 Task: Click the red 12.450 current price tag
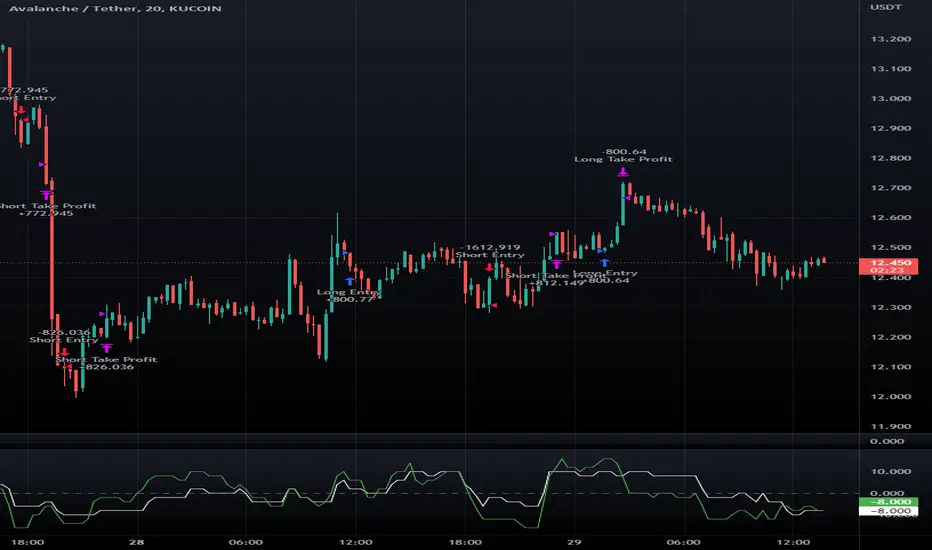point(889,262)
